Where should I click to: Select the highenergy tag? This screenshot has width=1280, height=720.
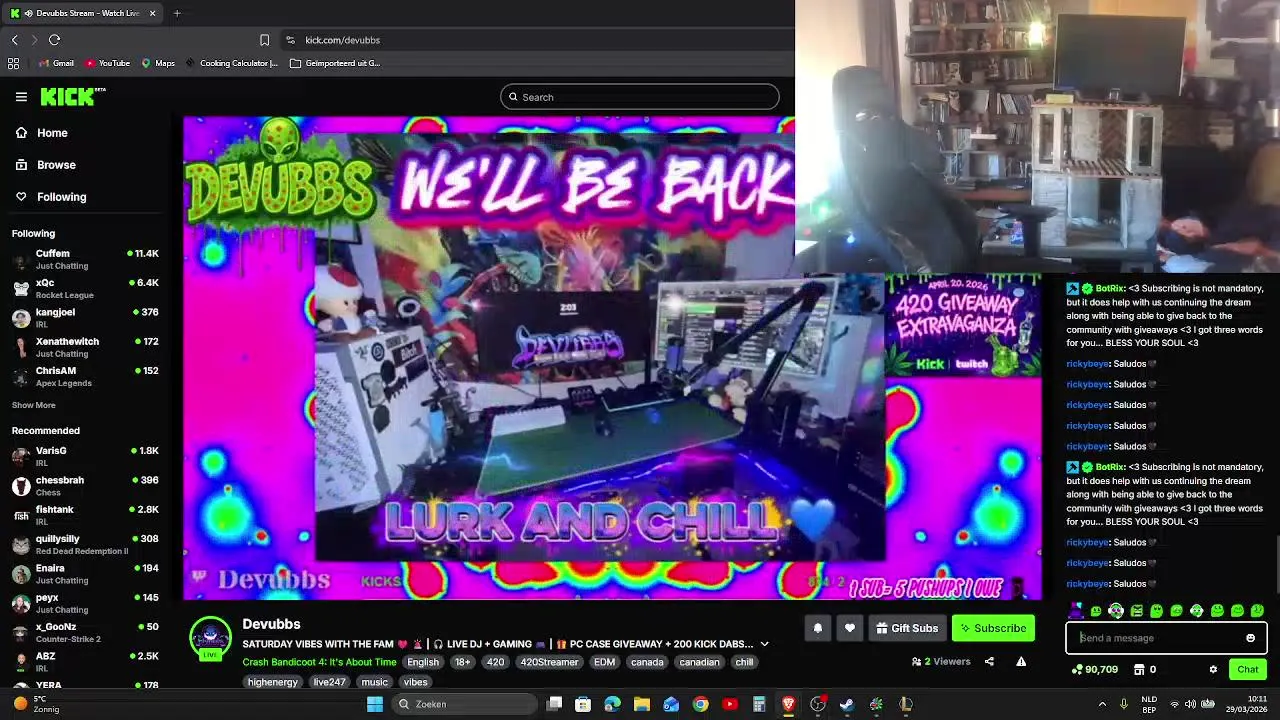pos(273,682)
